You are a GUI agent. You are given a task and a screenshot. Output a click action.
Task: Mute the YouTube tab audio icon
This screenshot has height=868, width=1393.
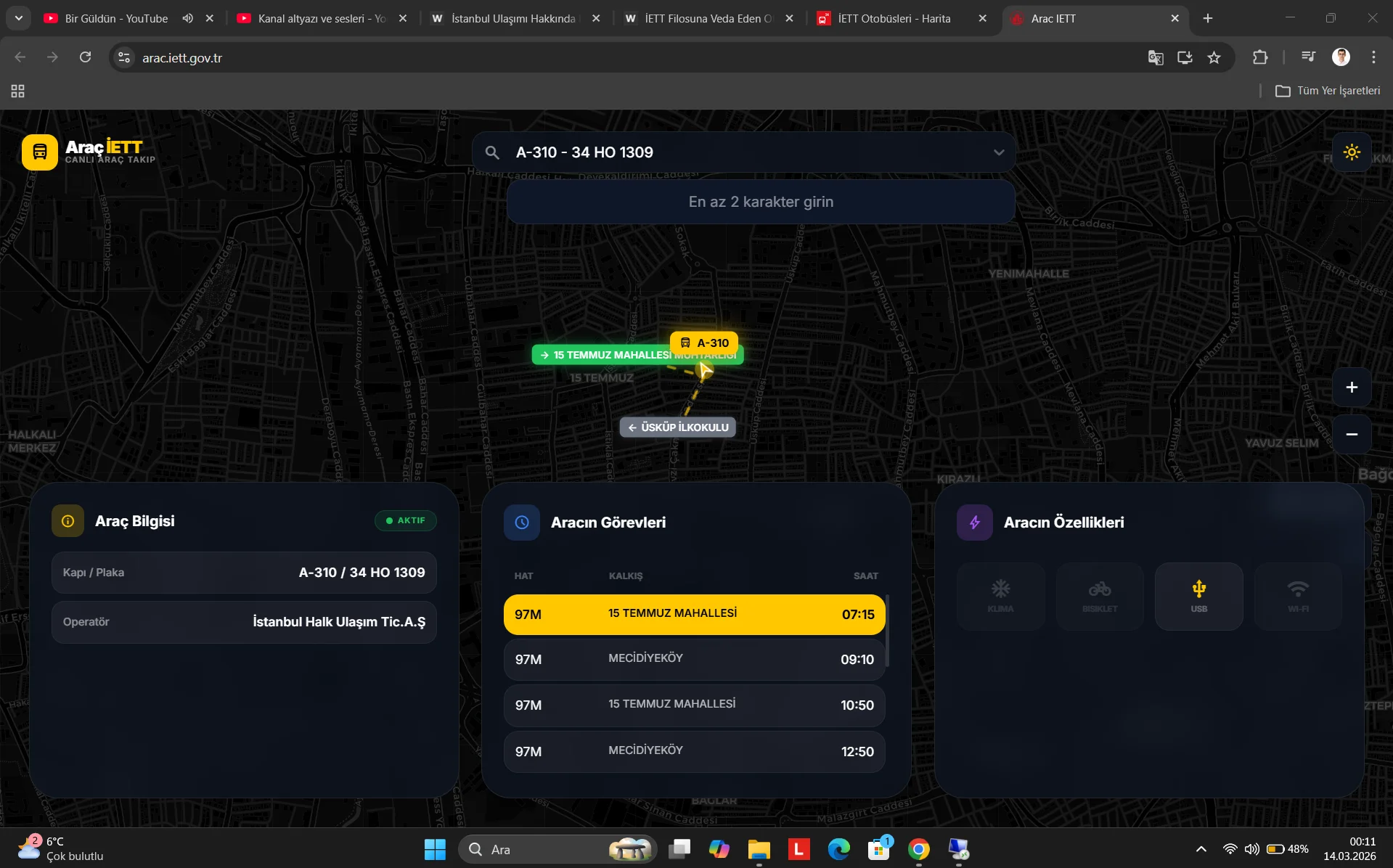(x=187, y=18)
